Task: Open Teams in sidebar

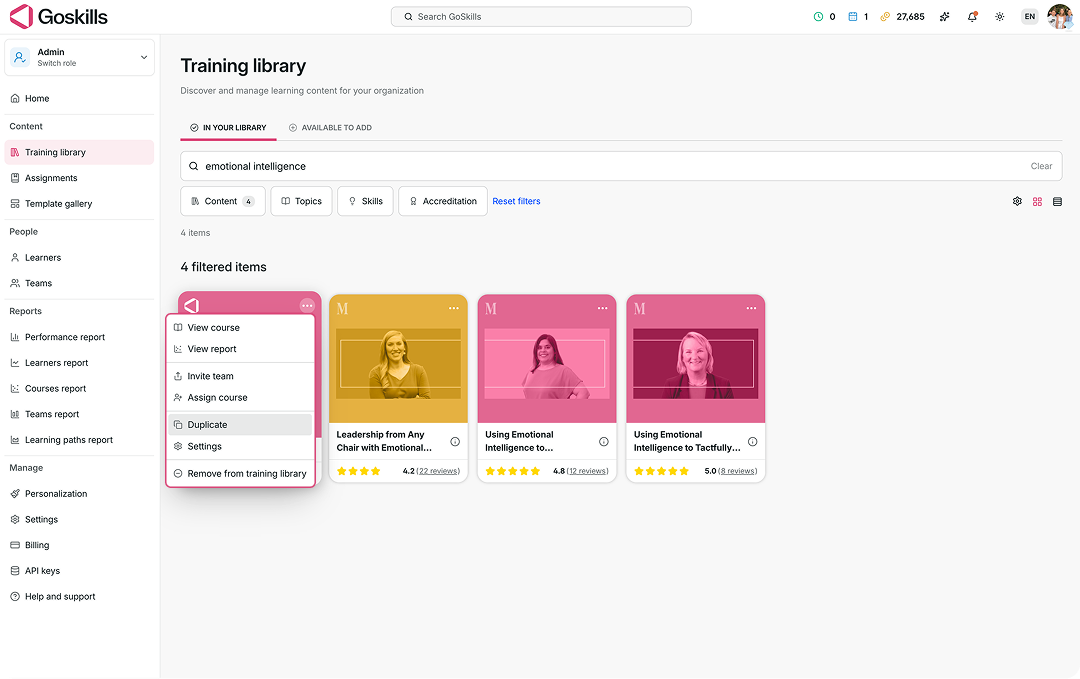Action: (79, 283)
